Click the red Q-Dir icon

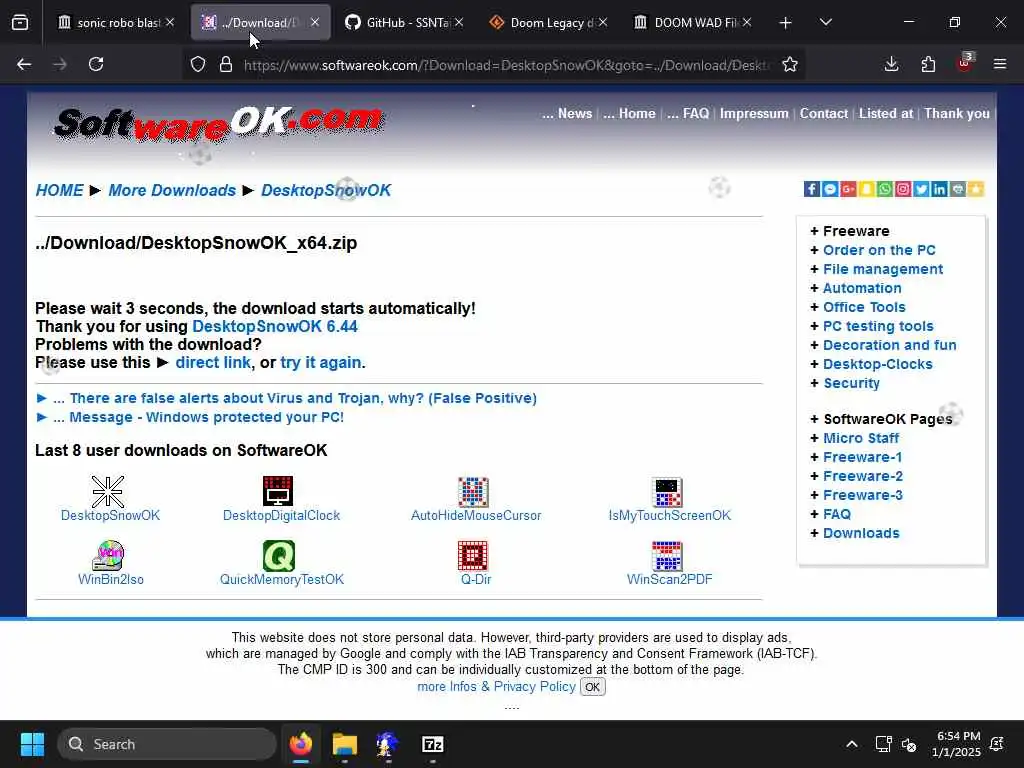click(473, 556)
